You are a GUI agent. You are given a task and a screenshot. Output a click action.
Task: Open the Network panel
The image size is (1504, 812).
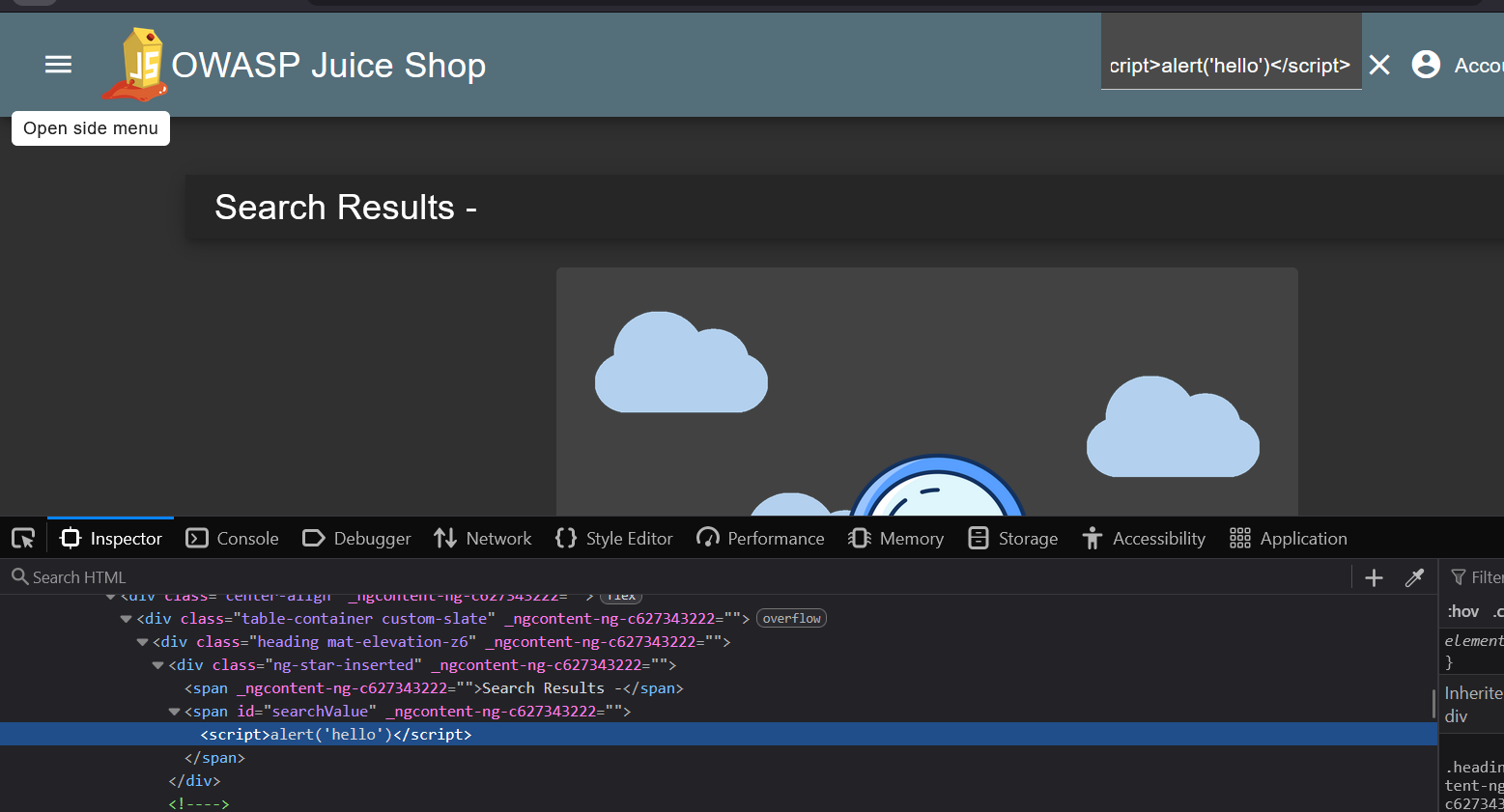(483, 539)
